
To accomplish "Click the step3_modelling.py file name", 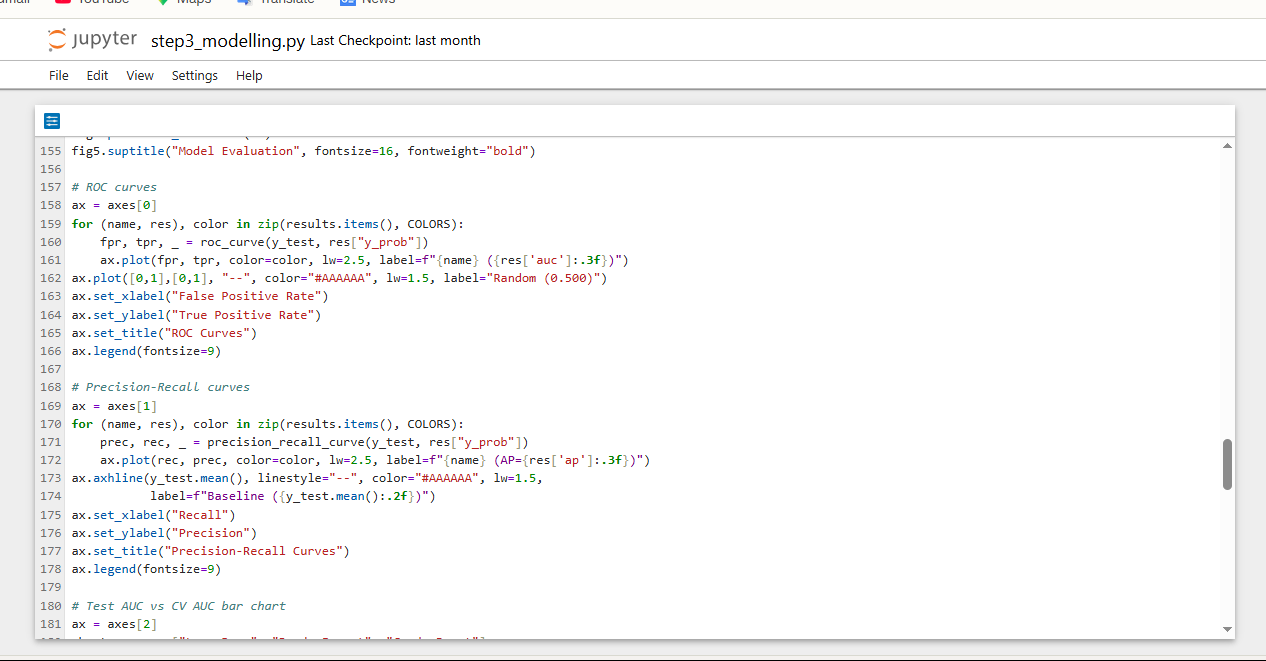I will click(x=228, y=41).
